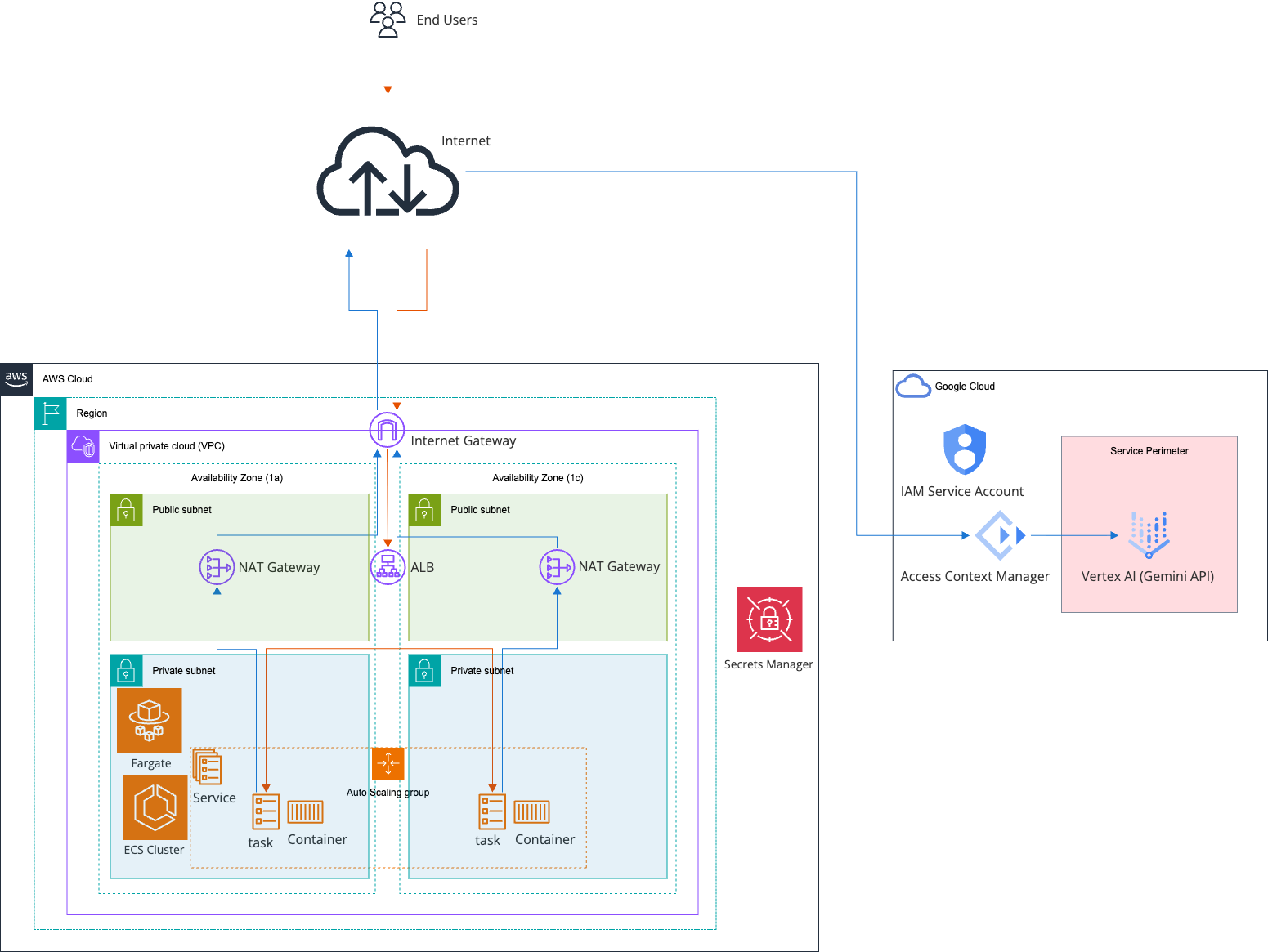This screenshot has height=952, width=1268.
Task: Click the AWS Cloud logo
Action: pyautogui.click(x=16, y=379)
